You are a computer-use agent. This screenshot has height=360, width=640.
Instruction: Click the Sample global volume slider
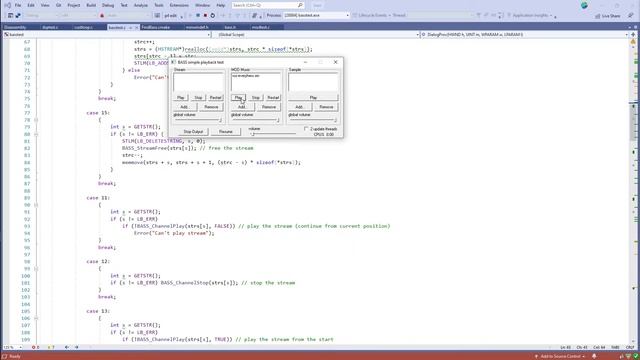313,120
